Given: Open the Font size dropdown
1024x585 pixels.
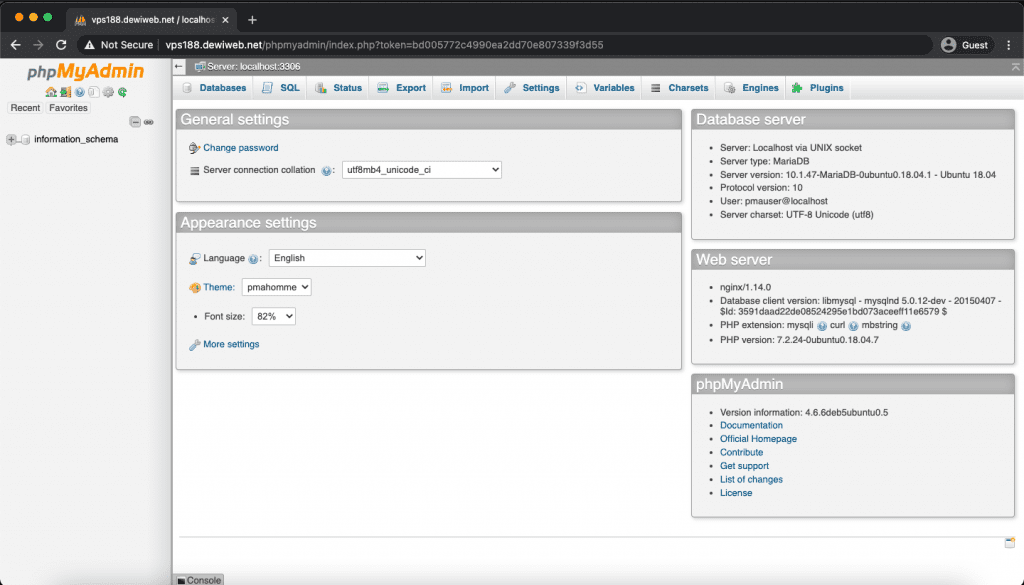Looking at the screenshot, I should click(274, 316).
